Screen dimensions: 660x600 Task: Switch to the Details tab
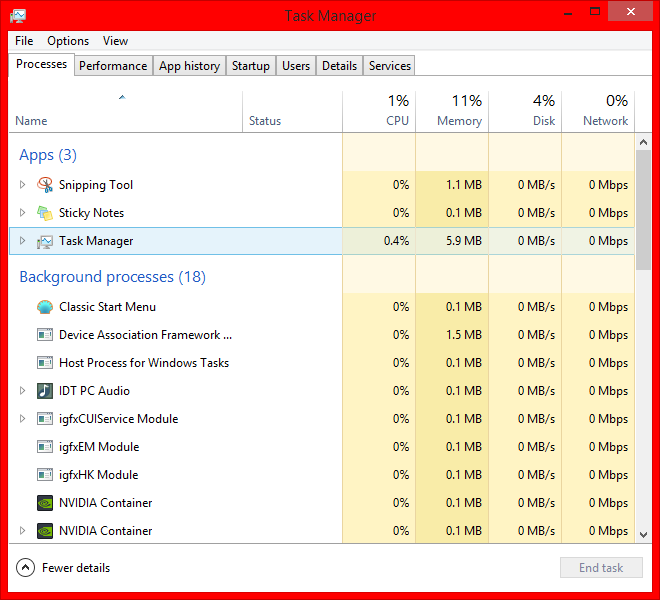pyautogui.click(x=339, y=66)
